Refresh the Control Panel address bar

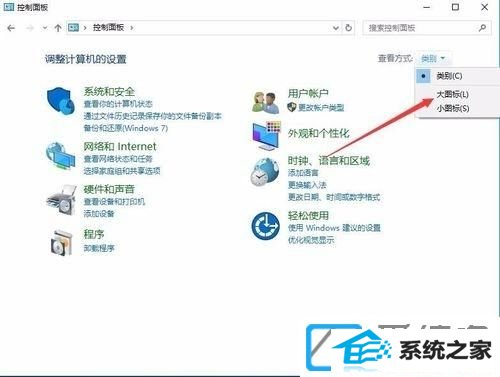[348, 28]
